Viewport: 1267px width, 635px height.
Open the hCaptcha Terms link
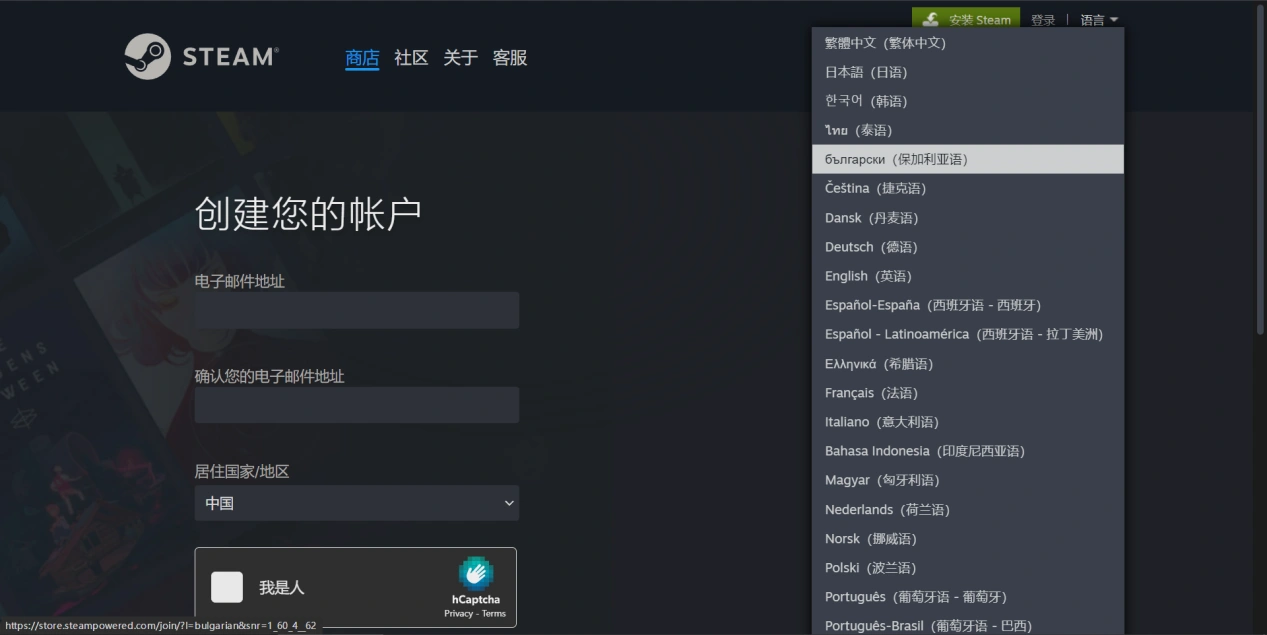[x=495, y=613]
